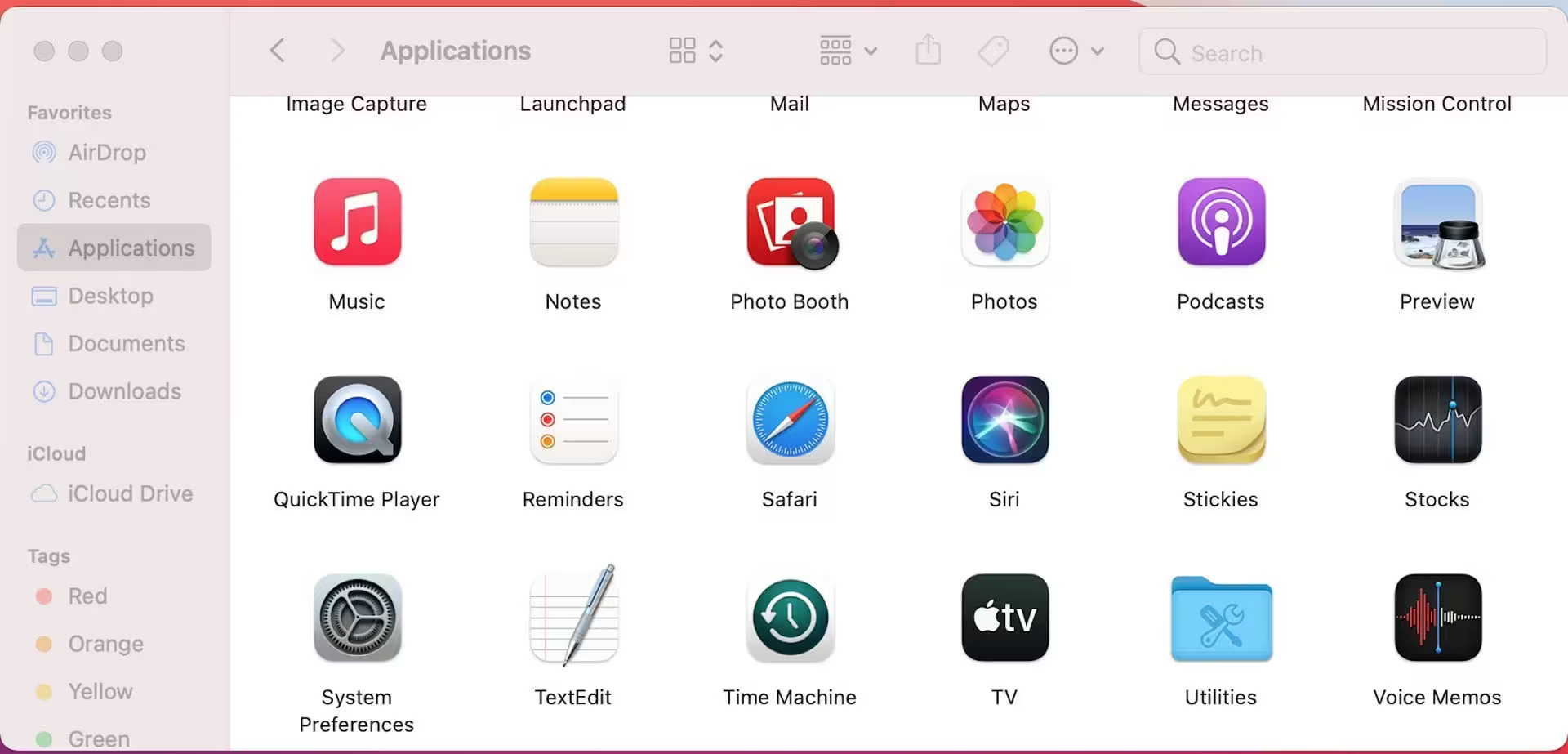Open the Utilities folder icon

pos(1221,618)
